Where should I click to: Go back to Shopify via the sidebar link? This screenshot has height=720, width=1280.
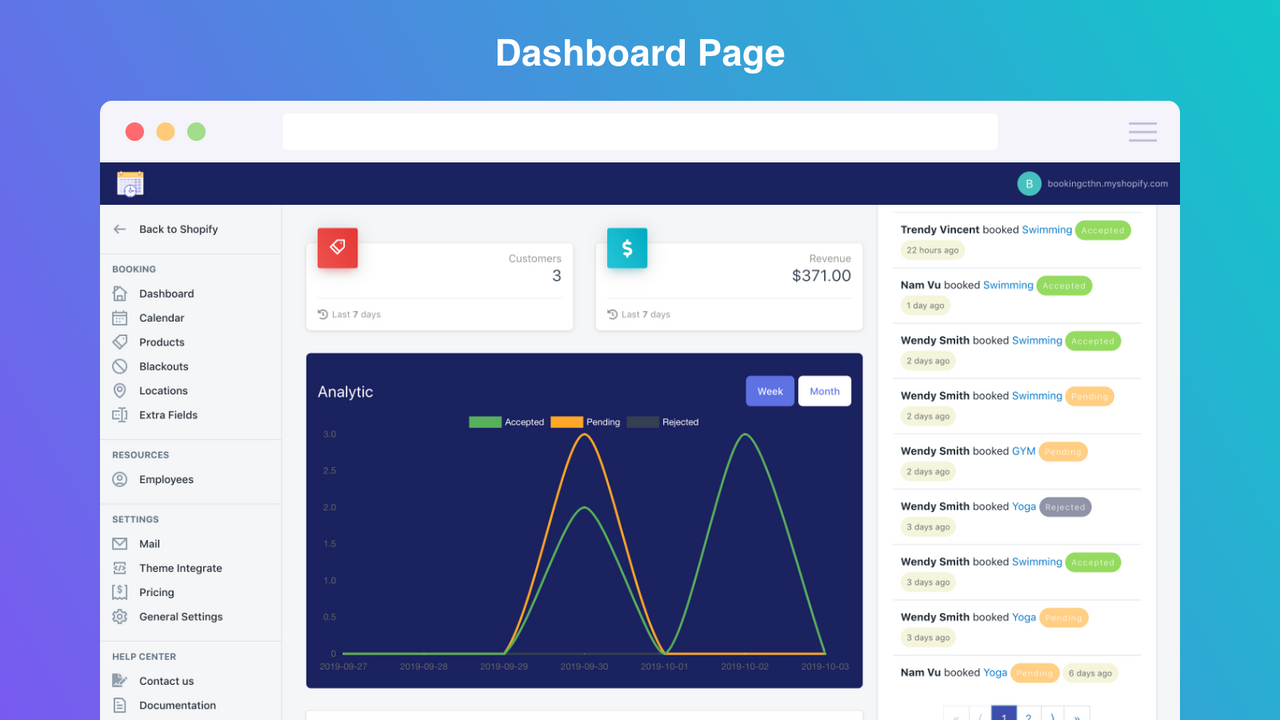(178, 229)
